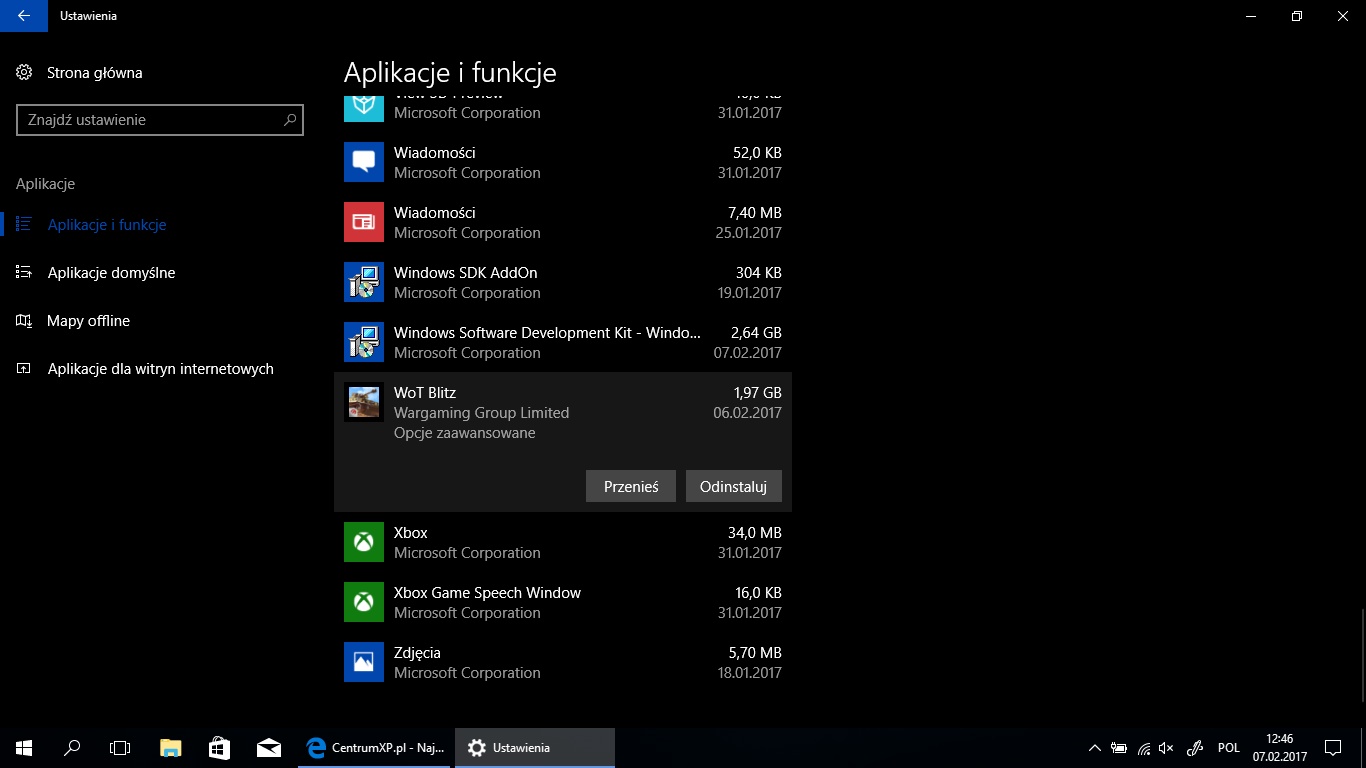Select Windows Software Development Kit entry name
The width and height of the screenshot is (1366, 768).
547,333
